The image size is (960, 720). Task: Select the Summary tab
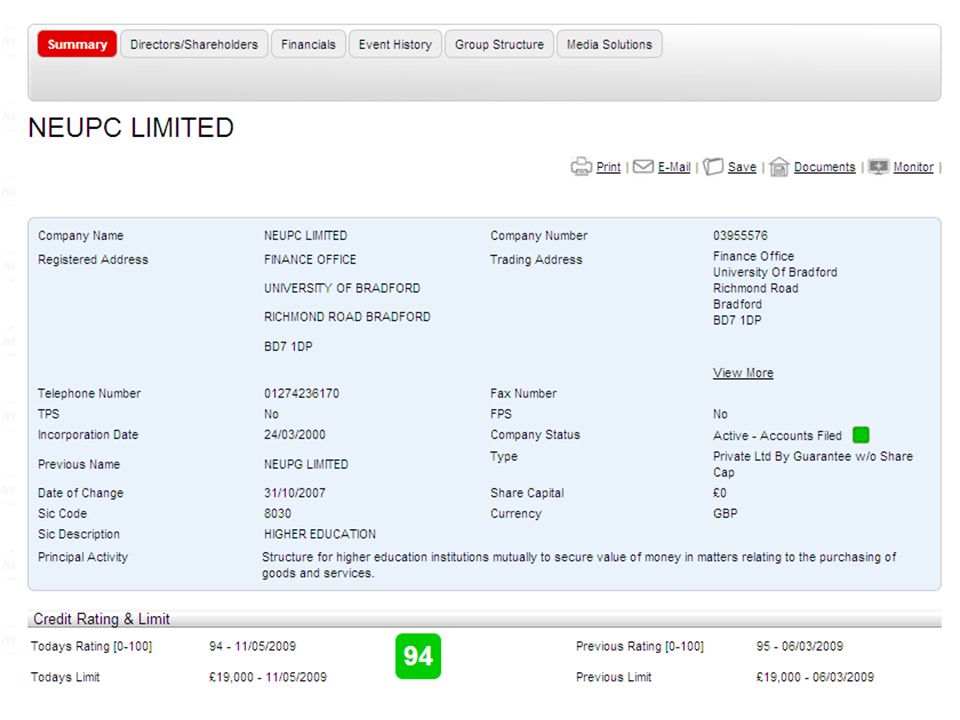click(x=77, y=44)
